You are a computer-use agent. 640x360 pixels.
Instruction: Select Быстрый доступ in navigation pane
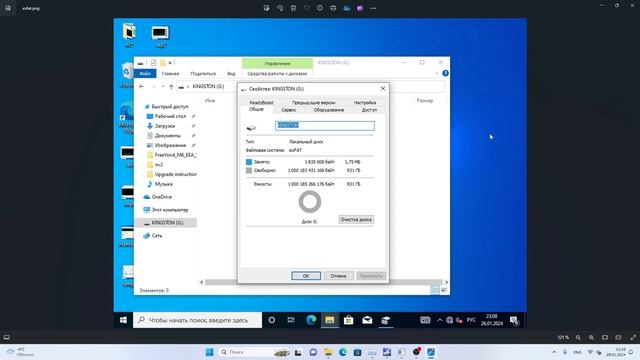pyautogui.click(x=170, y=107)
